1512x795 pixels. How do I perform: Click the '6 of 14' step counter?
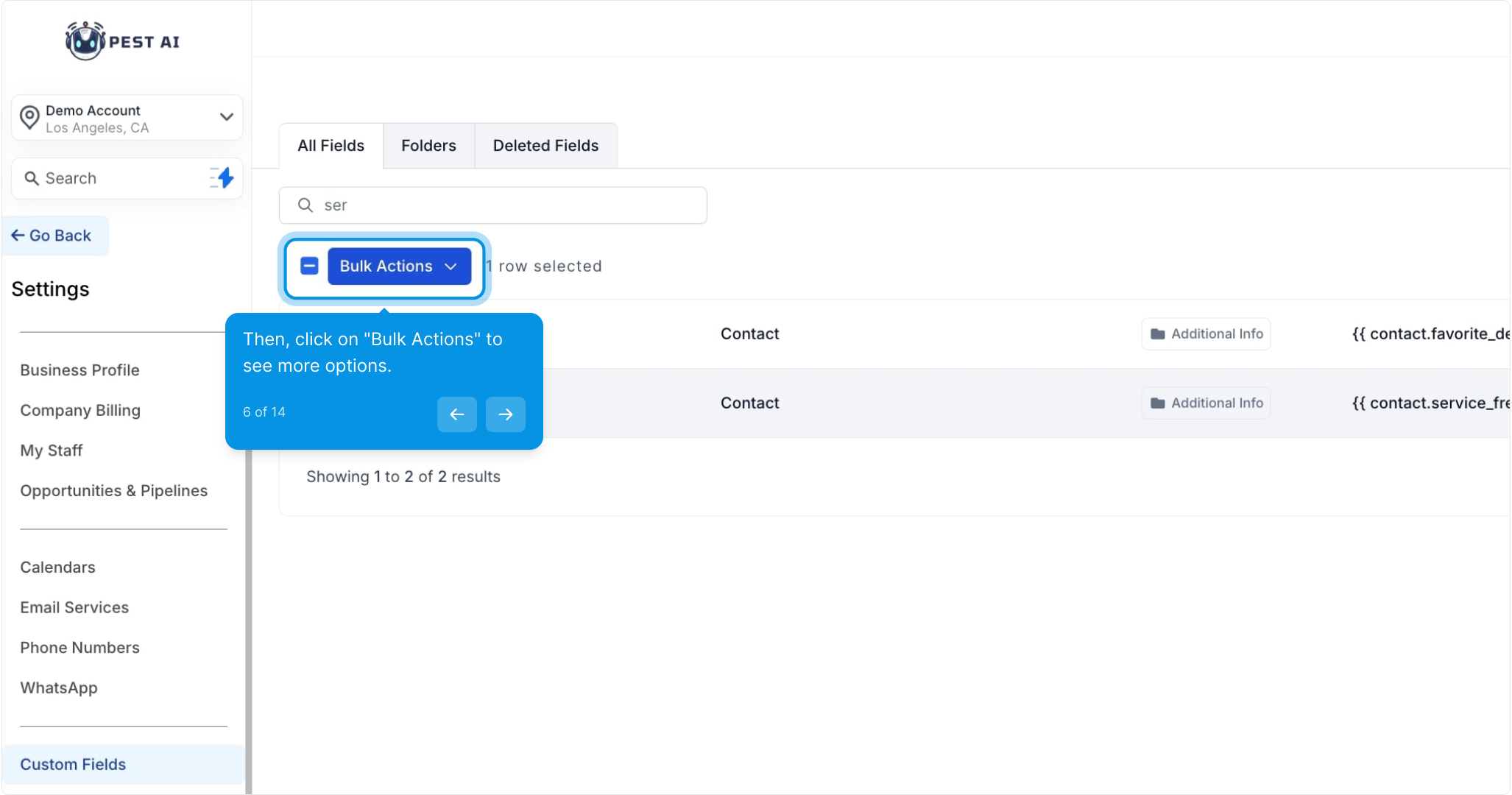[264, 412]
